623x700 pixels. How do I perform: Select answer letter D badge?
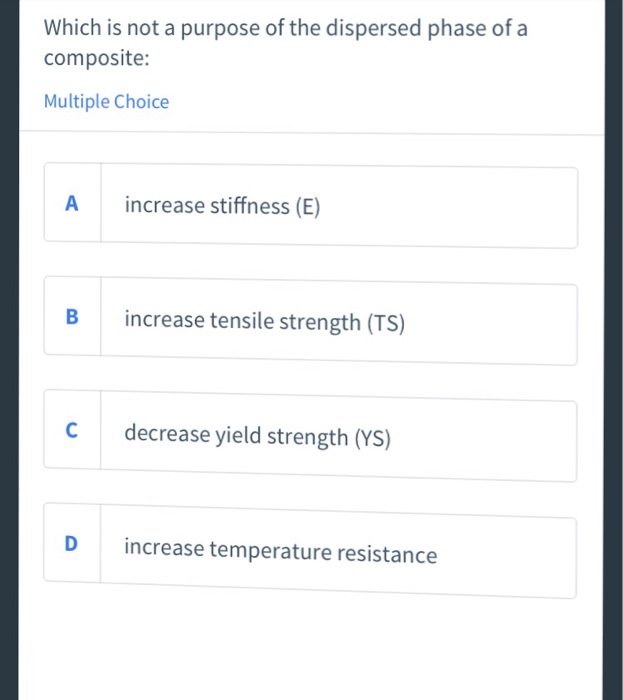coord(71,543)
